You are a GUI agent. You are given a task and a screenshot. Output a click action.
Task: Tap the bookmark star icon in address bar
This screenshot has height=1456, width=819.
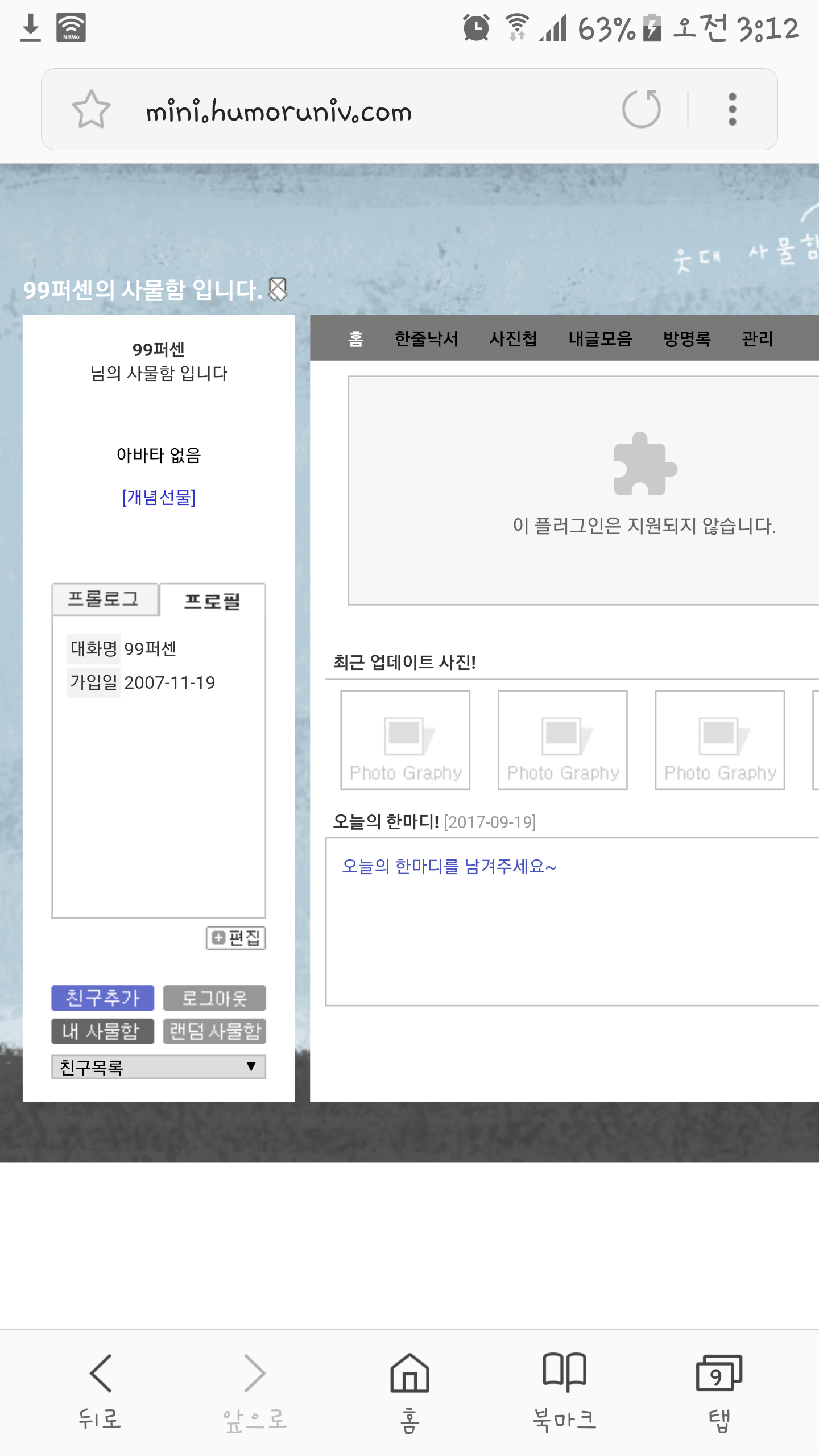[91, 109]
